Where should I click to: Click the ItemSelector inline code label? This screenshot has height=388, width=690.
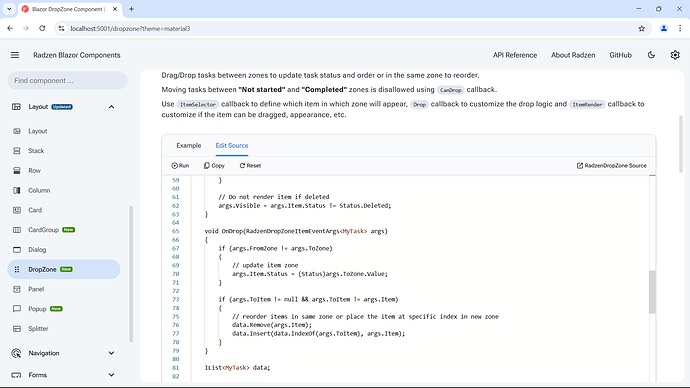tap(198, 105)
